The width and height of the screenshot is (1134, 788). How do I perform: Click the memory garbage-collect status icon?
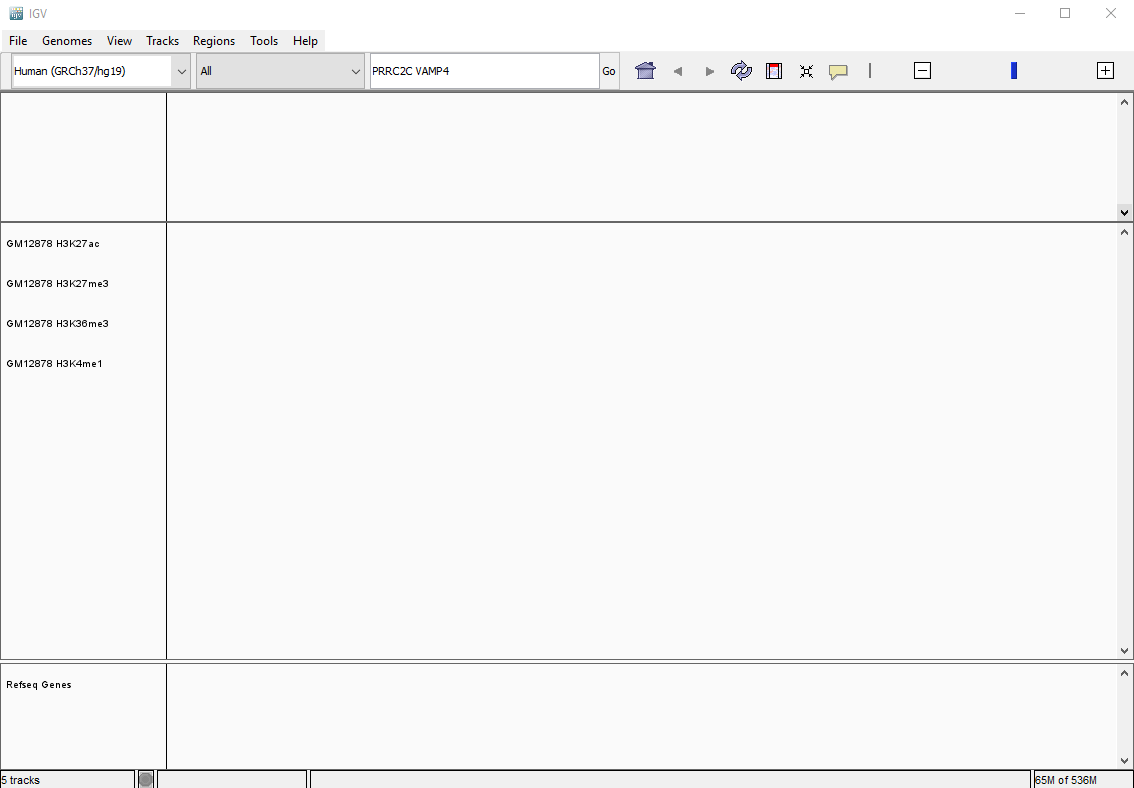[145, 779]
